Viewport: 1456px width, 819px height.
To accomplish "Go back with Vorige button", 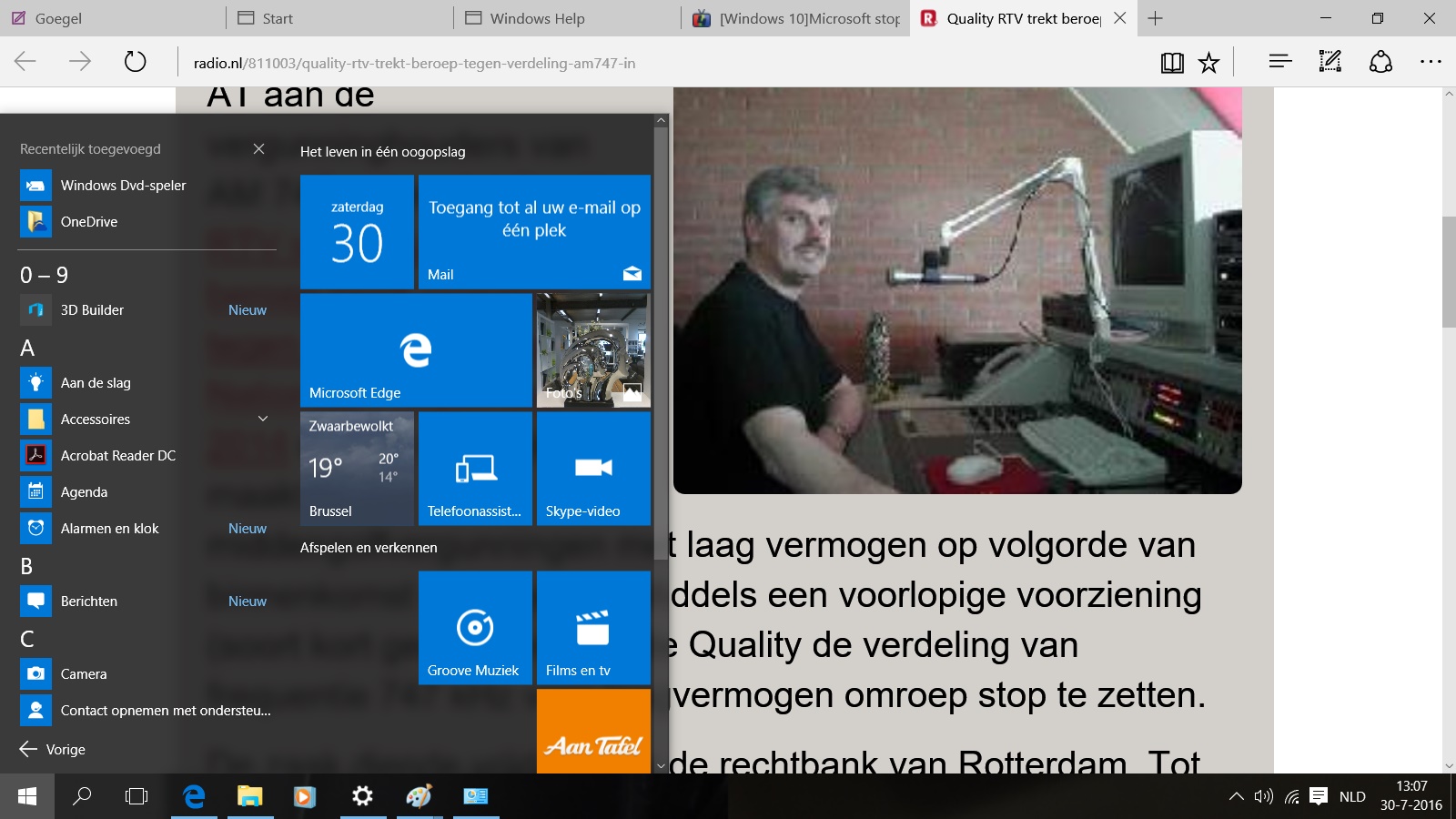I will (53, 749).
